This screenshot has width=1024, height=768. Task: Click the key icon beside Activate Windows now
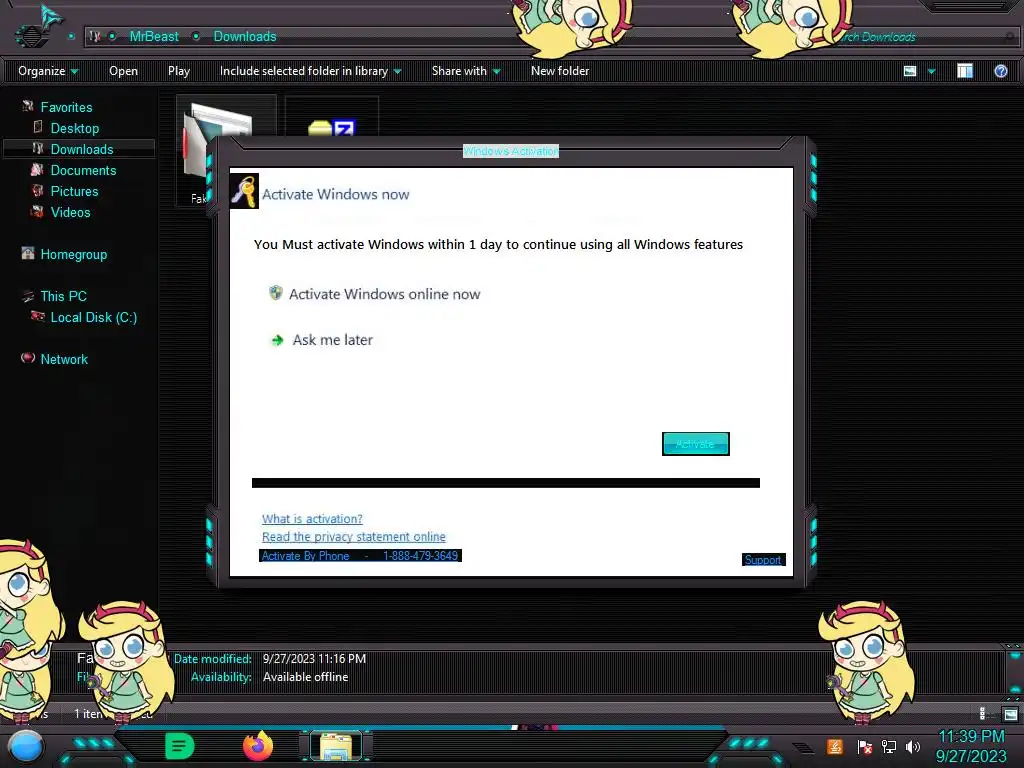pos(244,191)
